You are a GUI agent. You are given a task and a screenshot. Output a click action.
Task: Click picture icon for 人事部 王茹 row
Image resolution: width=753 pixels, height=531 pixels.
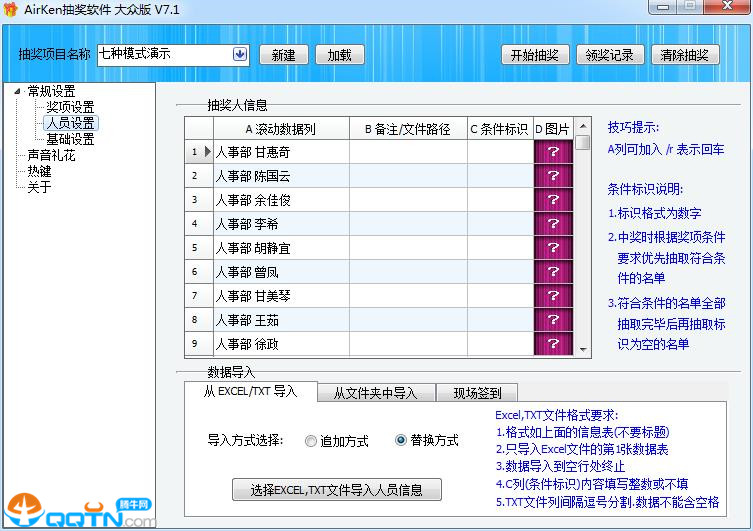coord(554,320)
